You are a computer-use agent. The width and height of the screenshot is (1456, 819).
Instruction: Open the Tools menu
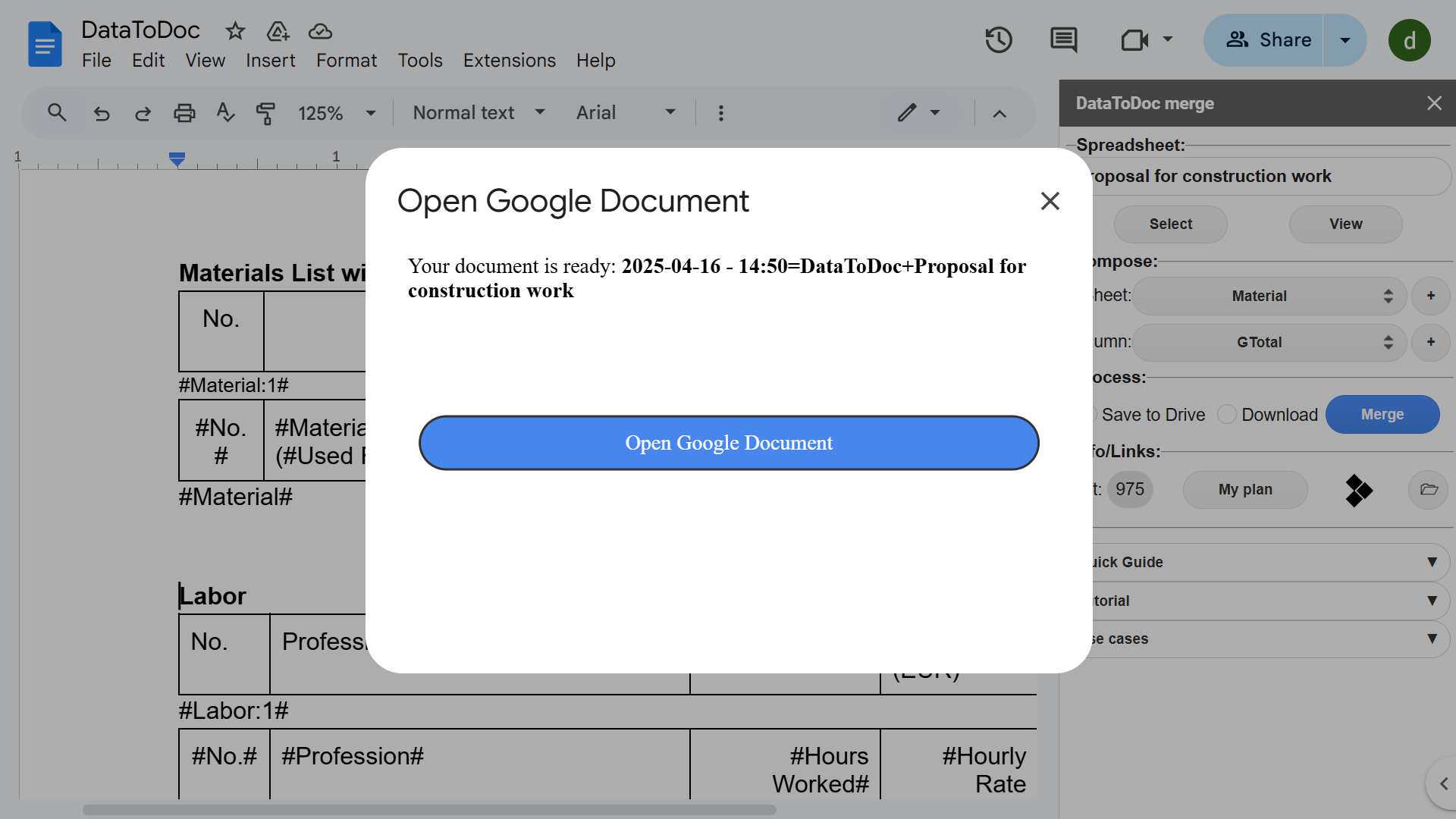[x=420, y=61]
